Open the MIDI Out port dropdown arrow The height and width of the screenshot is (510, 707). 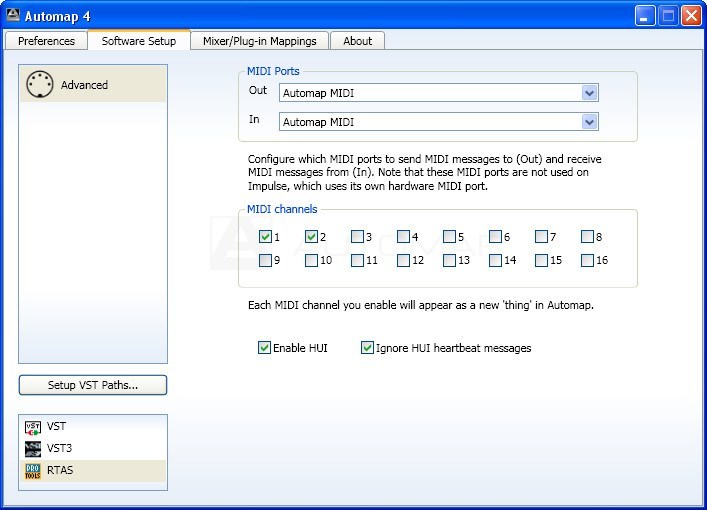(589, 93)
